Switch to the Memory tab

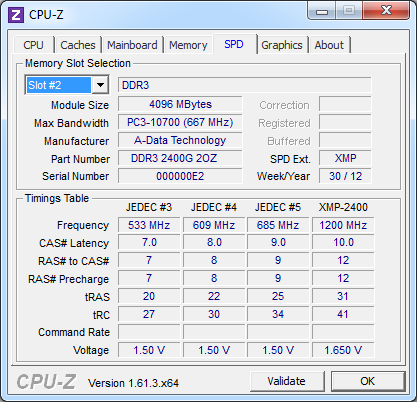tap(188, 45)
